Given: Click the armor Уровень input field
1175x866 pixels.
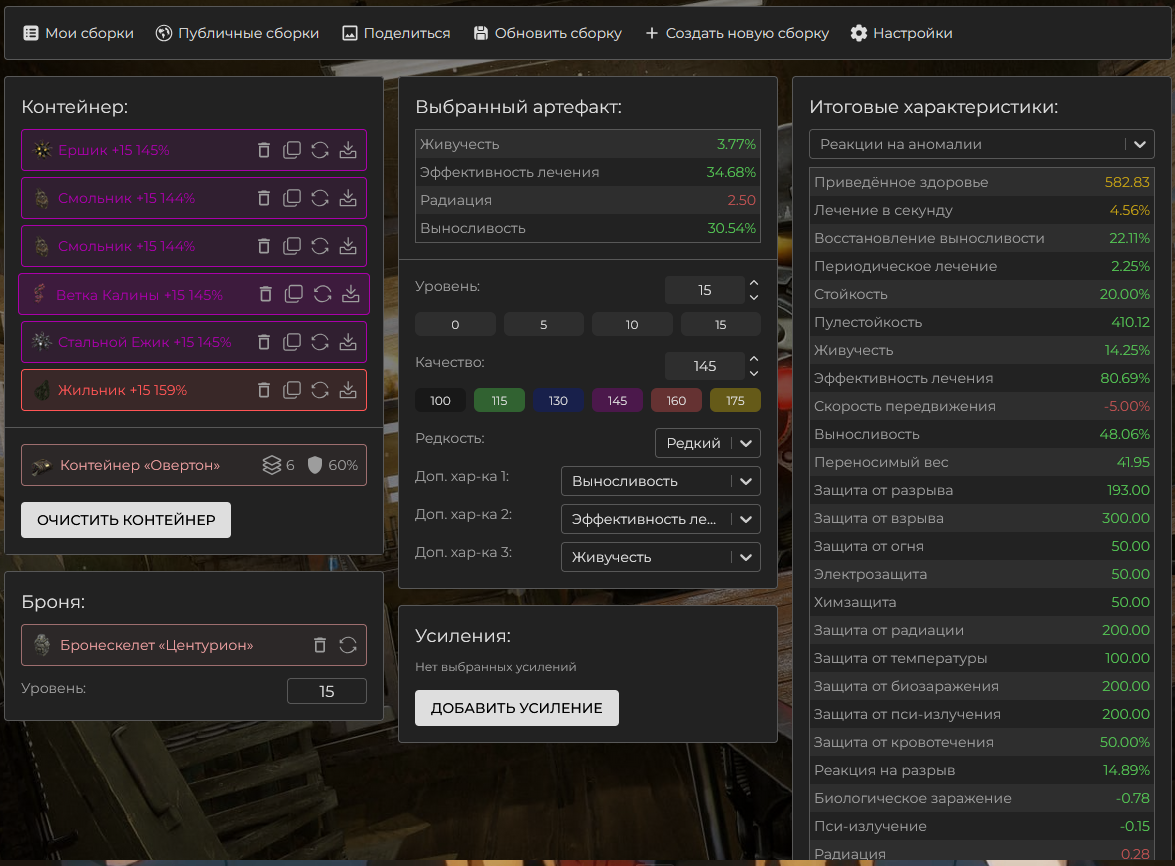Looking at the screenshot, I should coord(326,691).
